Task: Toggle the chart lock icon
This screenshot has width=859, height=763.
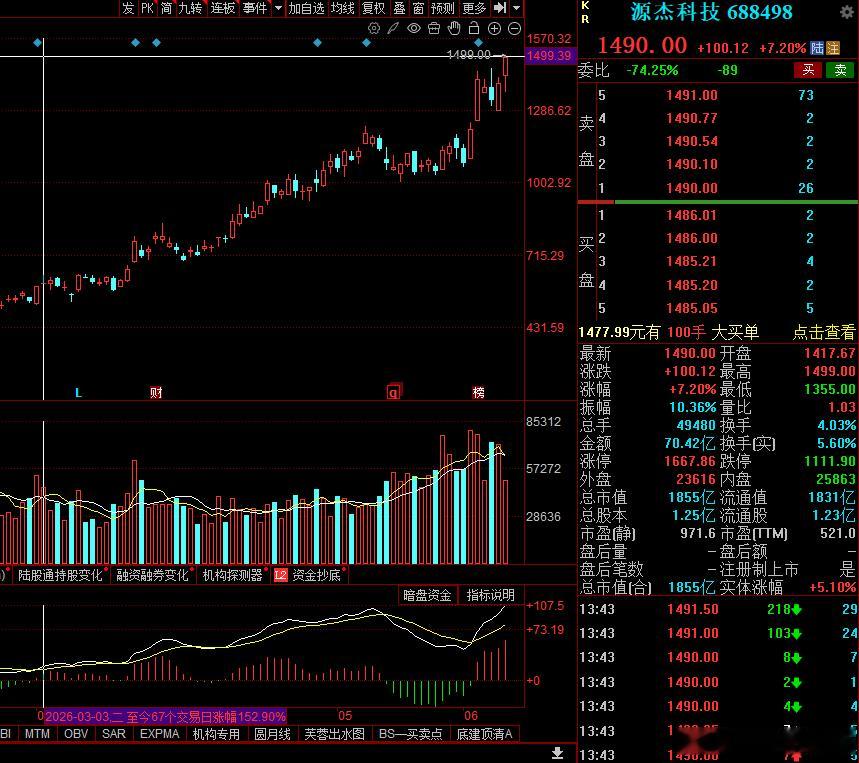Action: click(x=474, y=28)
